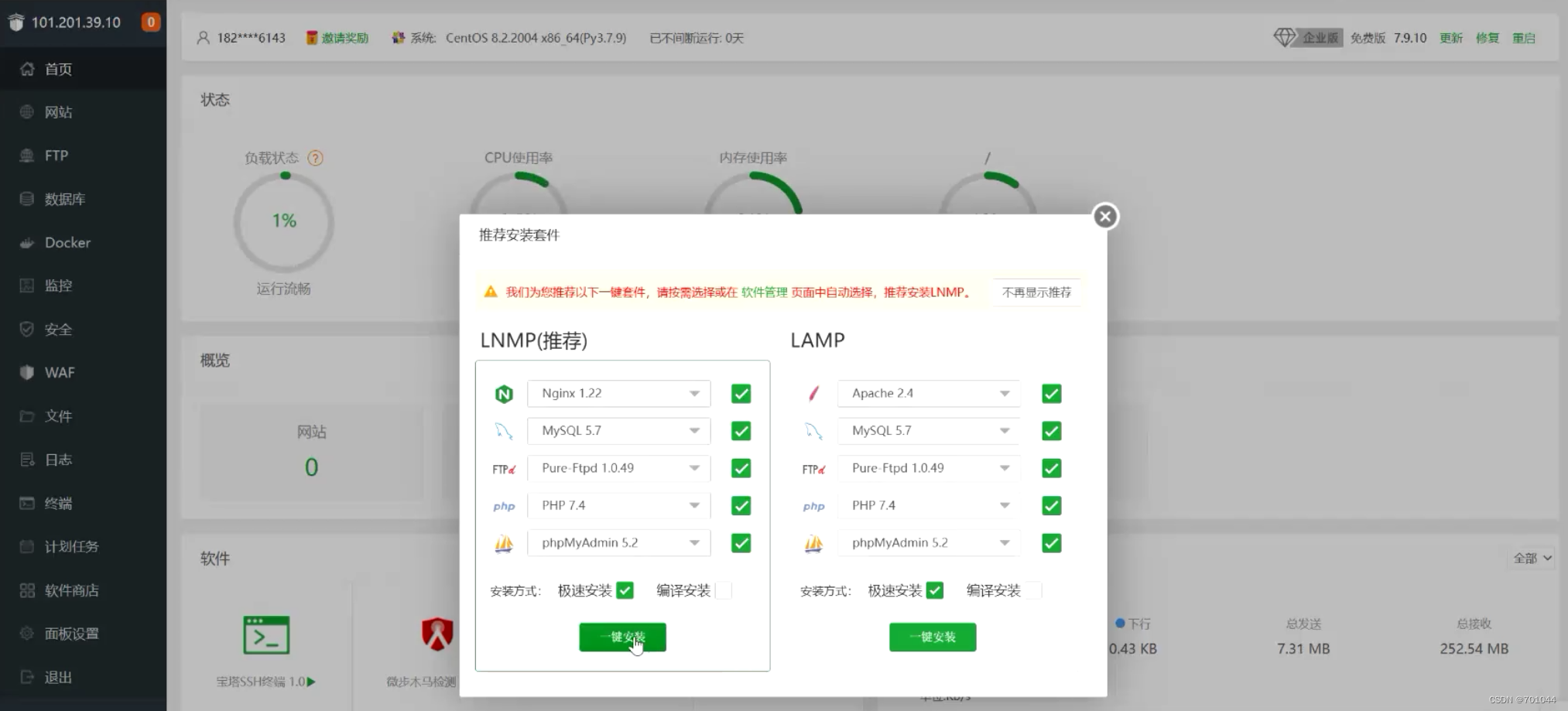
Task: Open LNMP PHP 7.4 version dropdown
Action: (x=618, y=505)
